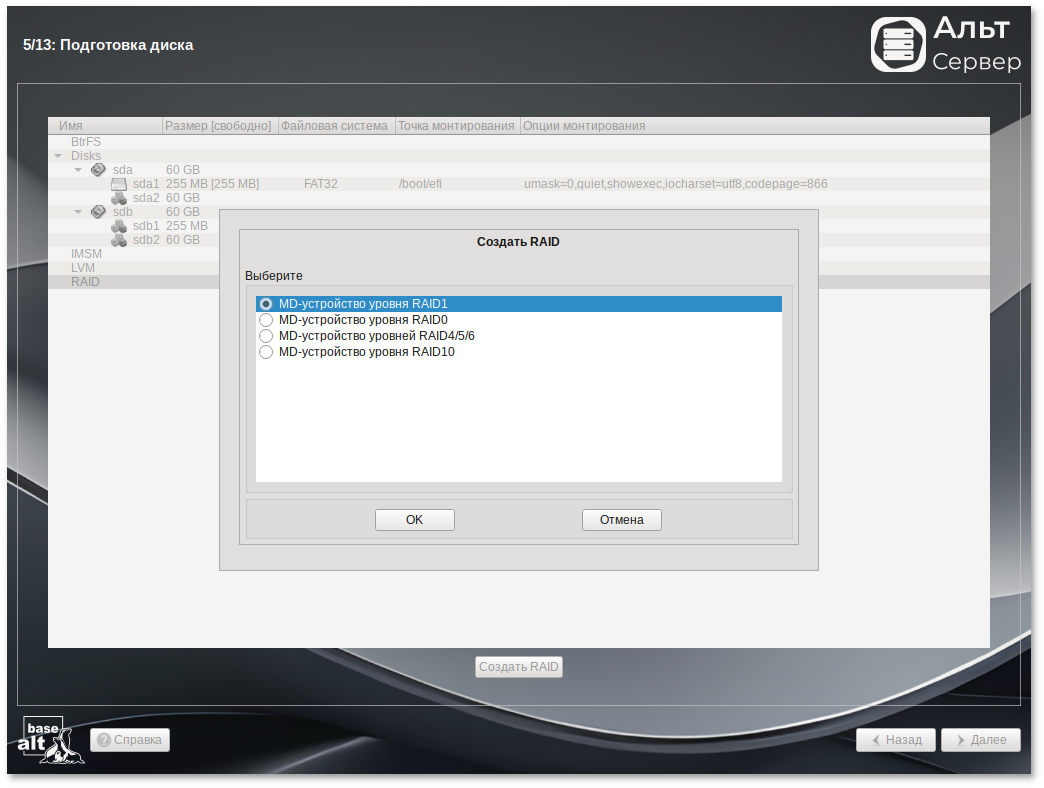Click the sda hard disk icon
Viewport: 1044px width, 788px height.
tap(98, 170)
